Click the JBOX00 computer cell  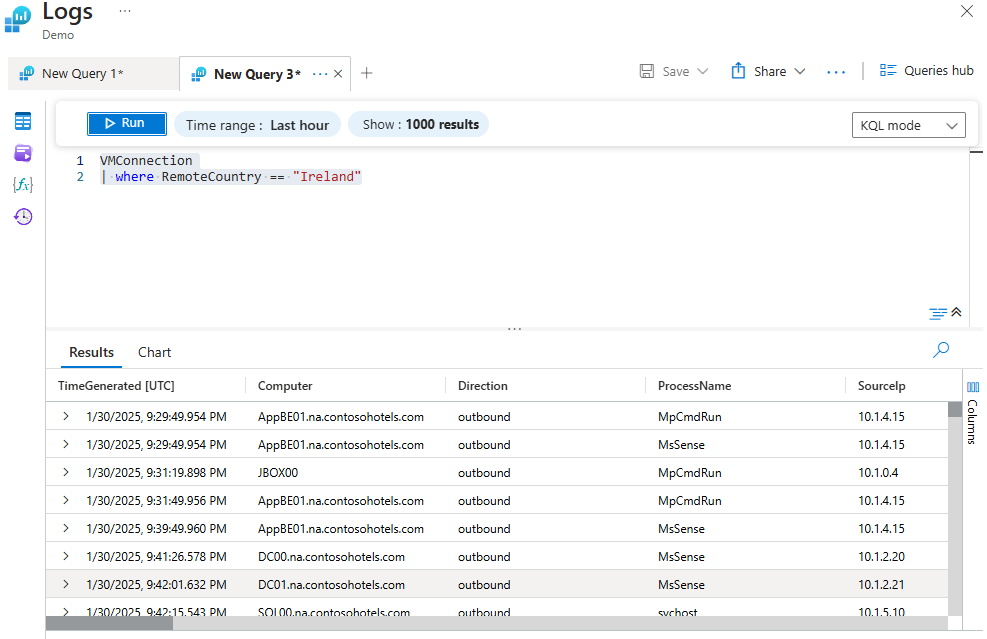coord(278,473)
